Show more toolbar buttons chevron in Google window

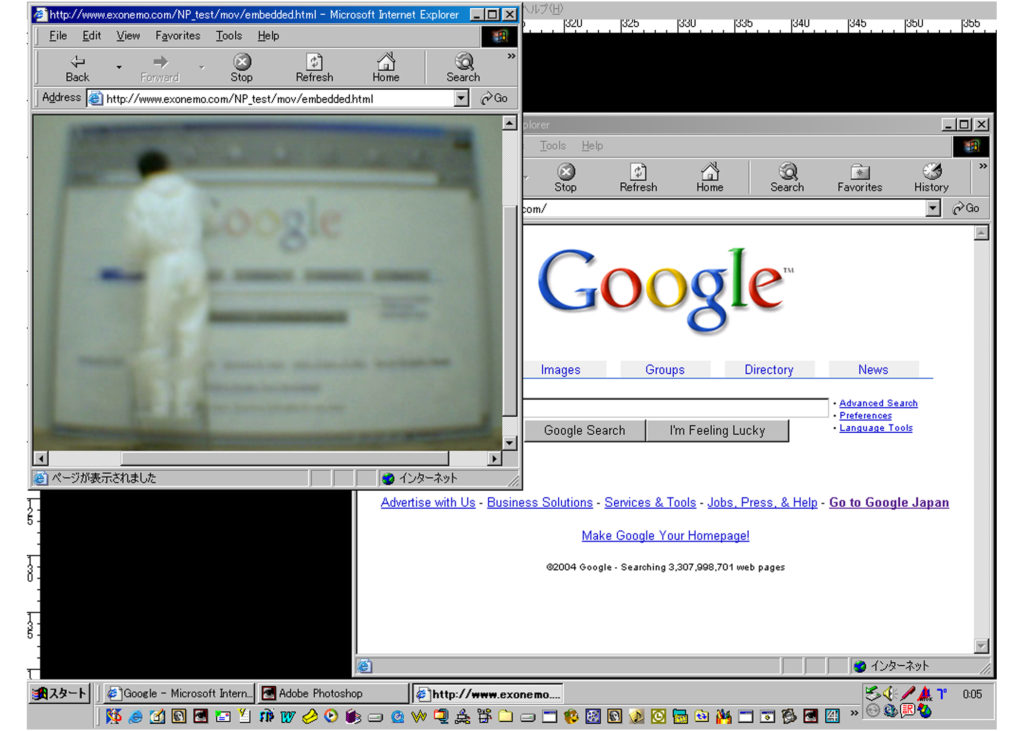(983, 166)
